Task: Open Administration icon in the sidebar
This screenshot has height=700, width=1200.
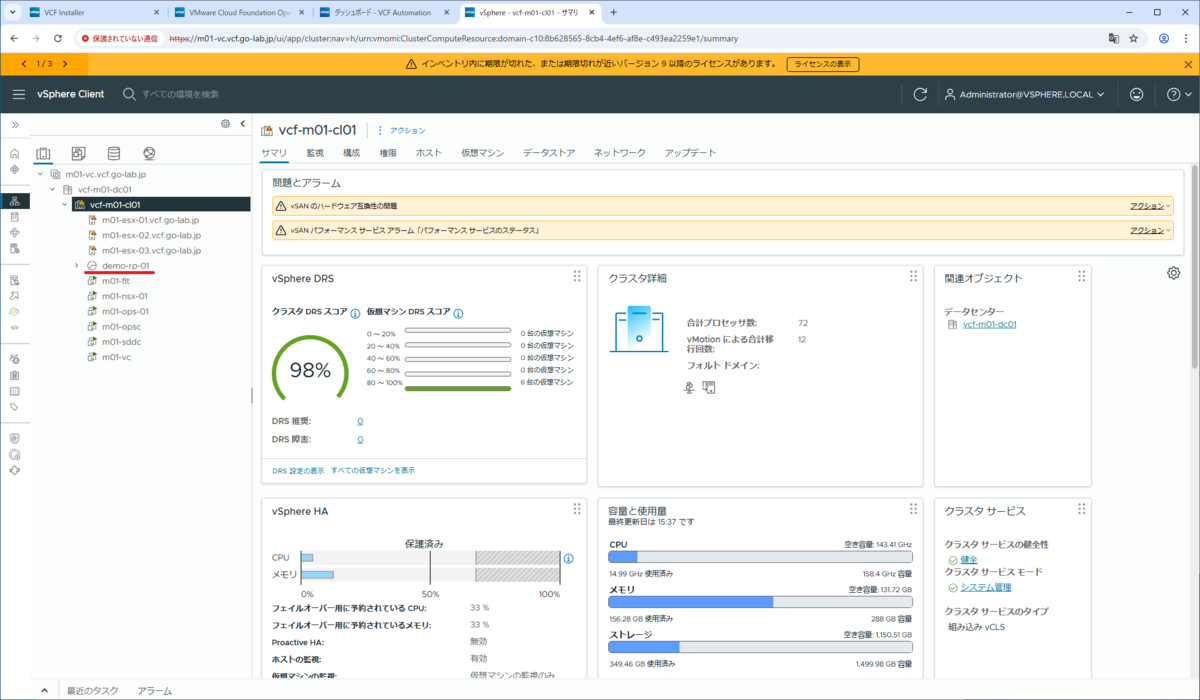Action: point(15,359)
